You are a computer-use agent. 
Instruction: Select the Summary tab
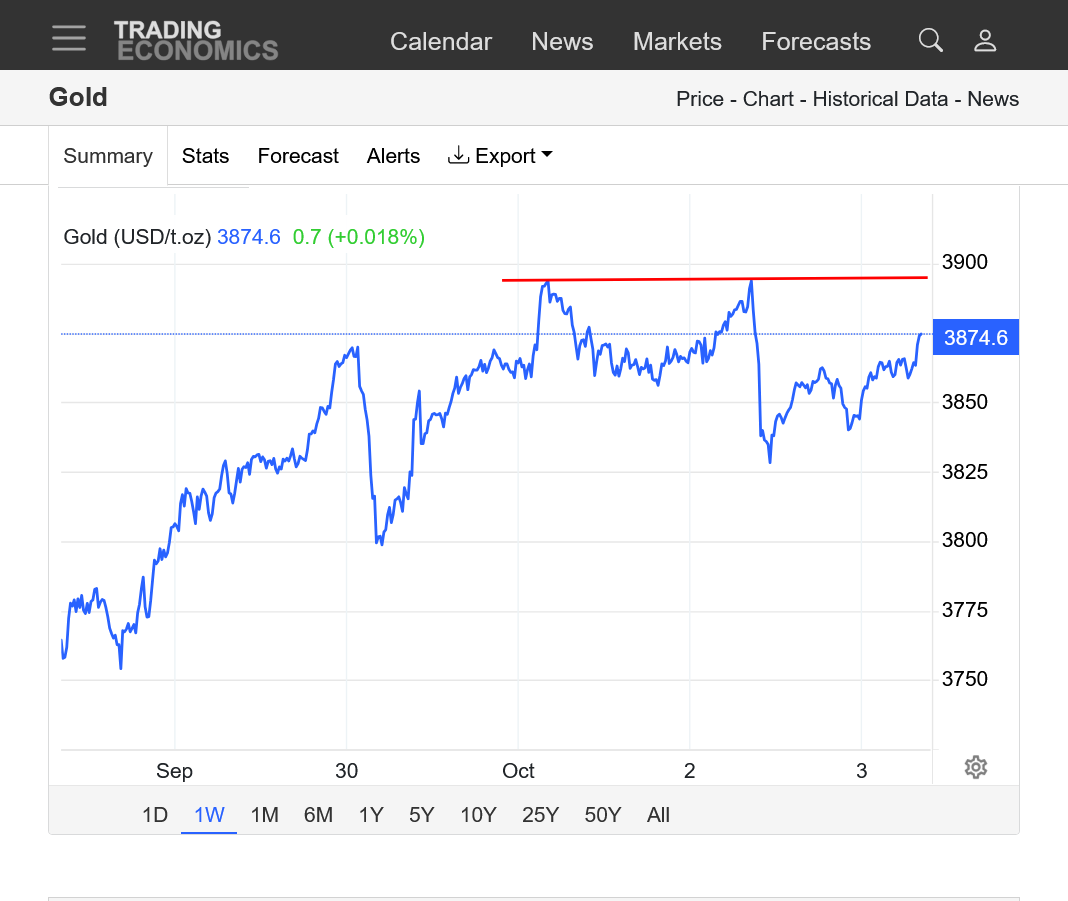tap(108, 156)
